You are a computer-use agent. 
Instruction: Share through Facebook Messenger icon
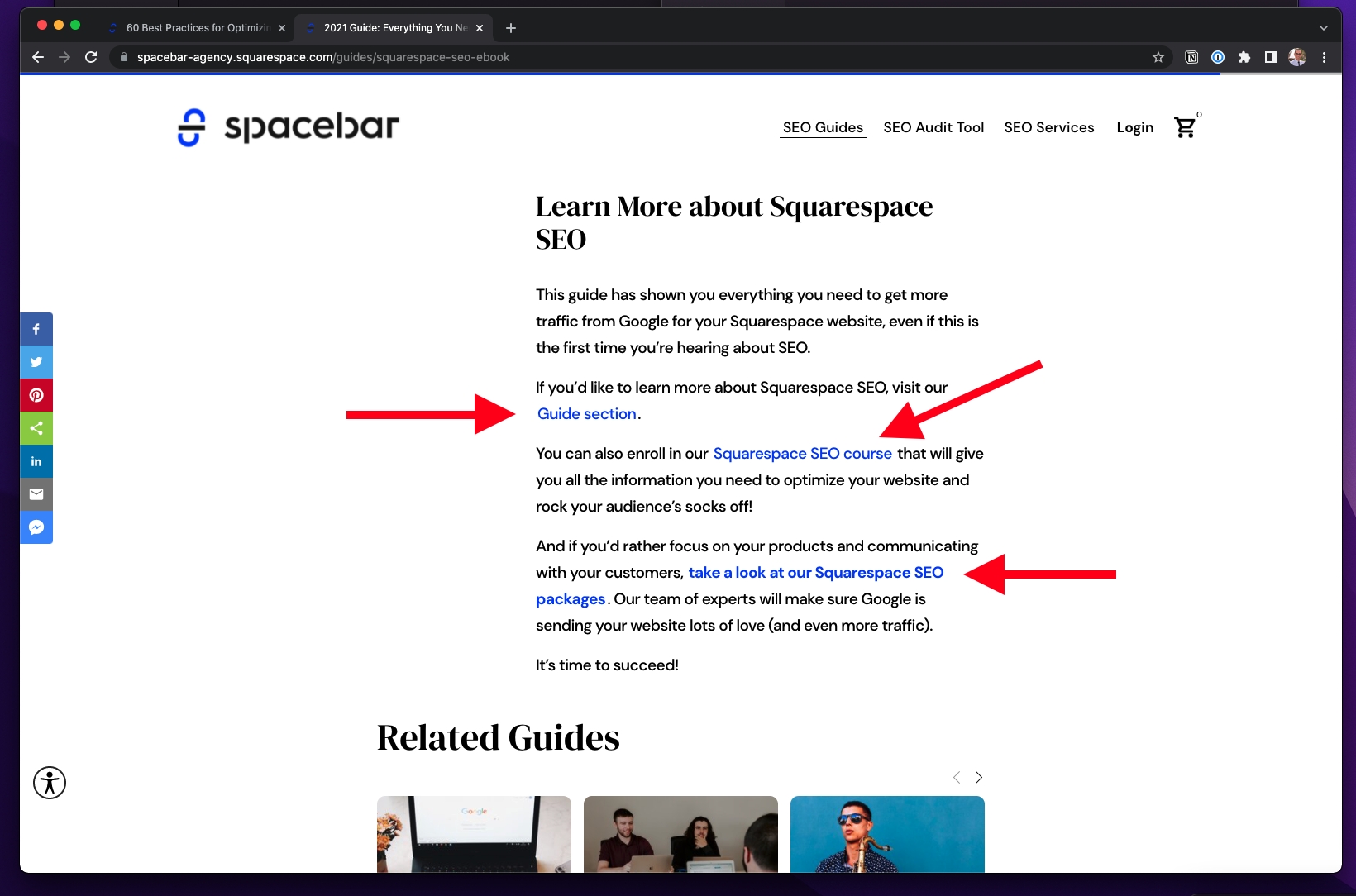(x=36, y=527)
